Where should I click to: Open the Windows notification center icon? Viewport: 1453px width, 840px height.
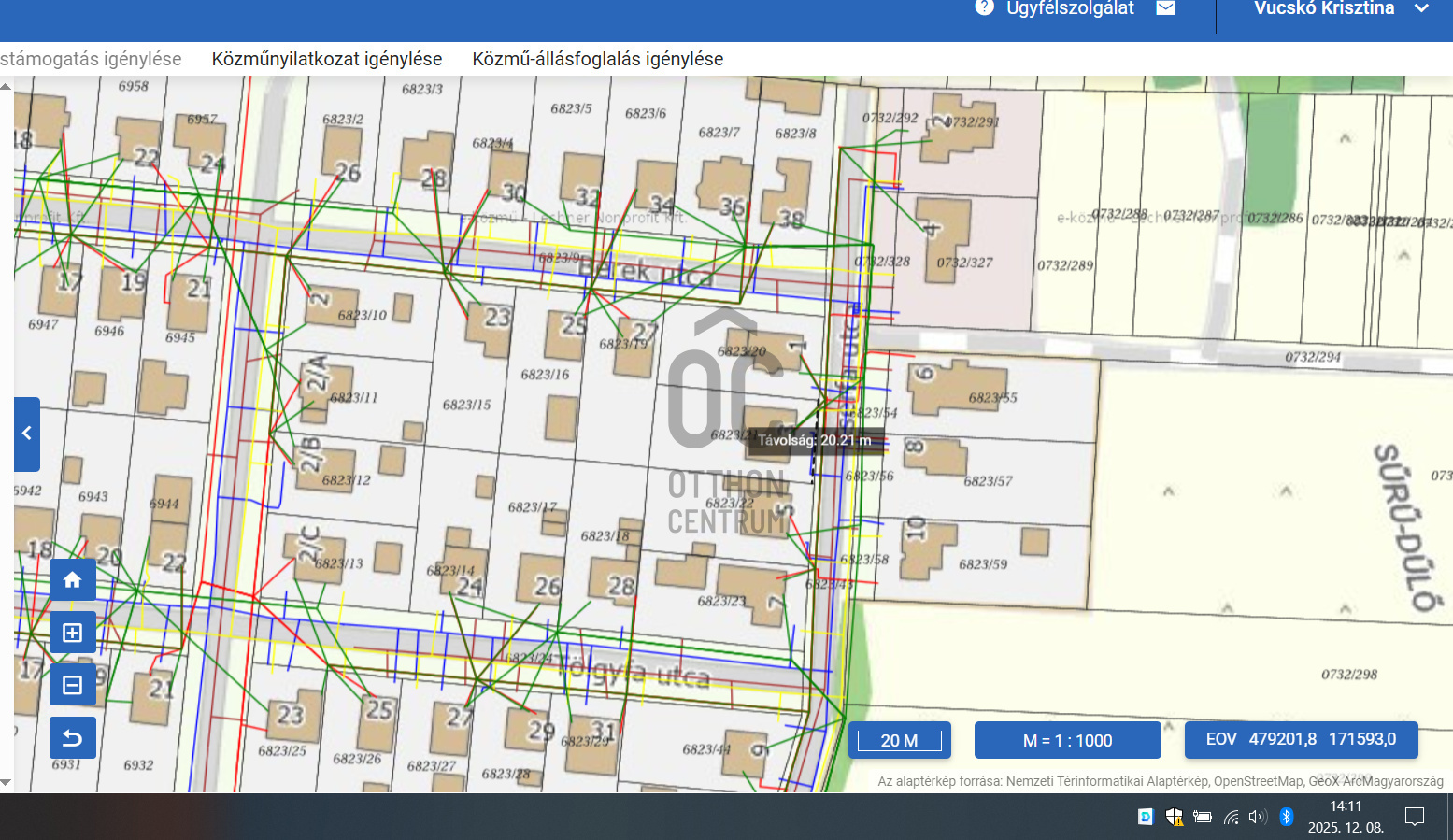click(x=1415, y=817)
